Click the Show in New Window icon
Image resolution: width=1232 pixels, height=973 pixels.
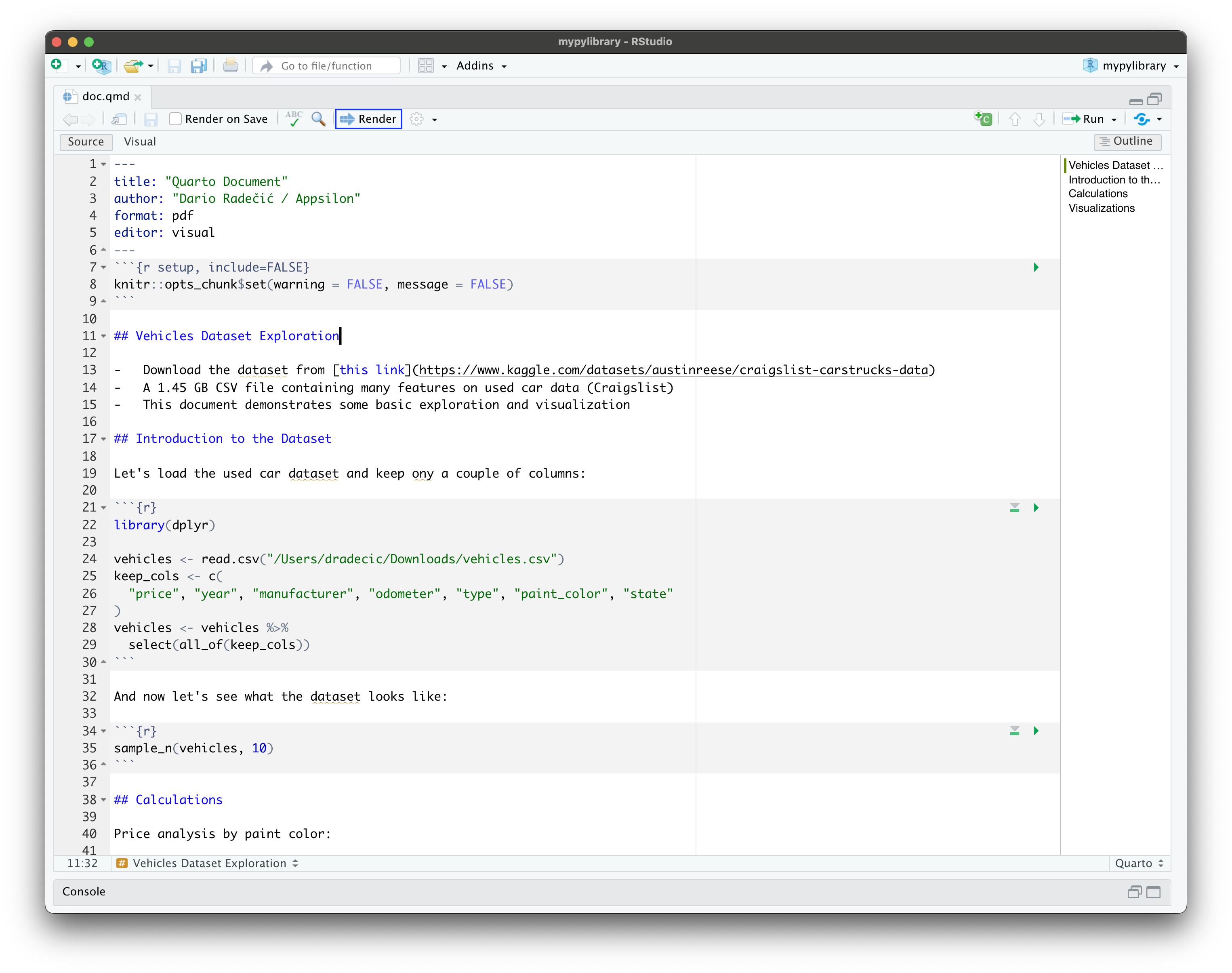pyautogui.click(x=119, y=119)
